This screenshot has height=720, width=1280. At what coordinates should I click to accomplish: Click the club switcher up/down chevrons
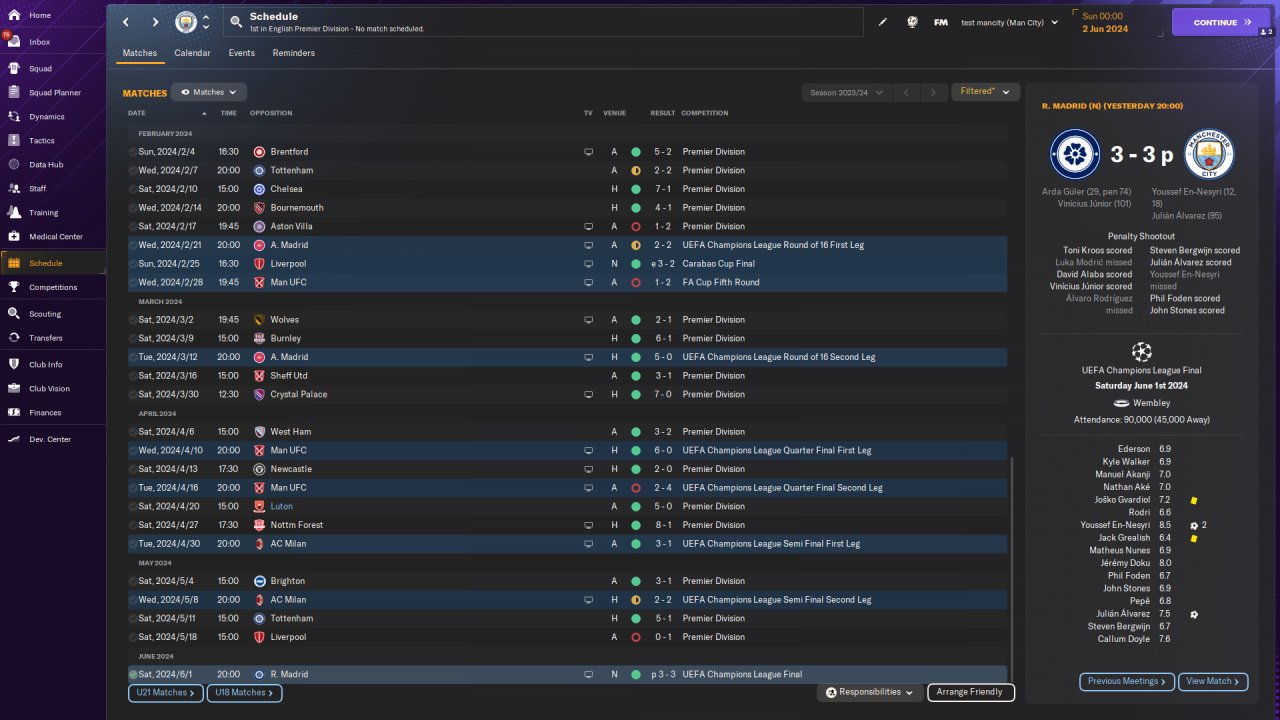[x=206, y=22]
